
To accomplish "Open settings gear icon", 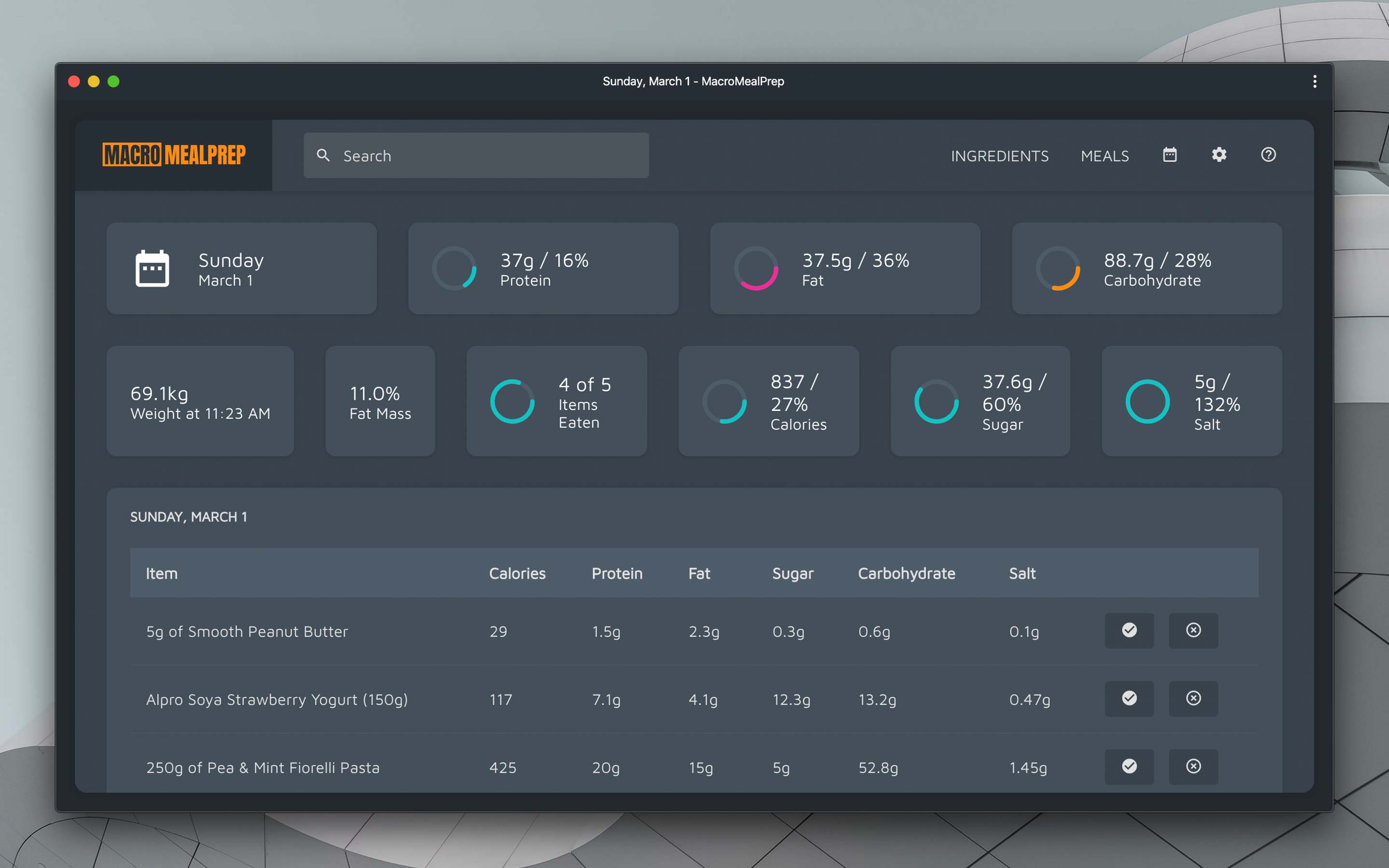I will point(1219,155).
